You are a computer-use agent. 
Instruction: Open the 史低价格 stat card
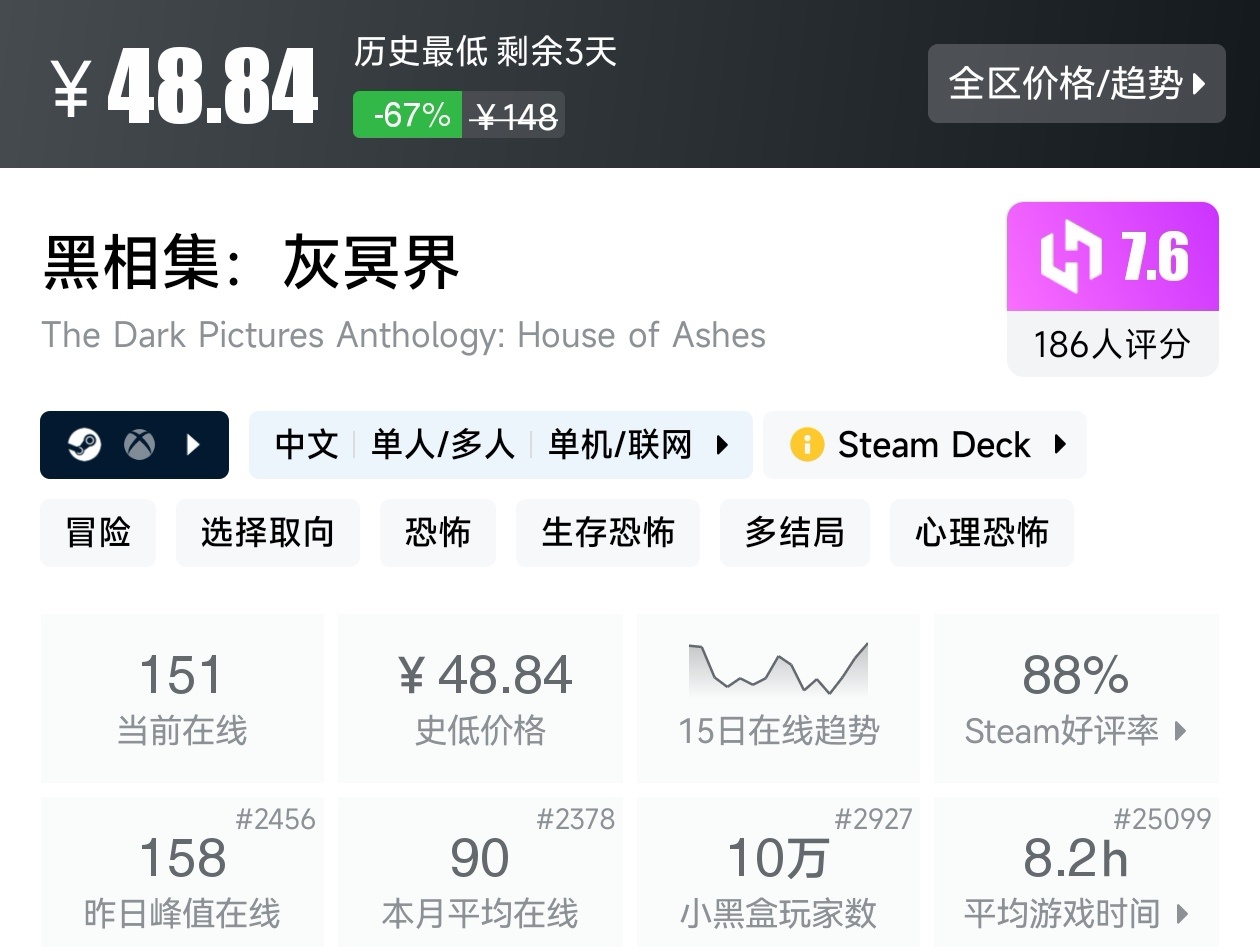pyautogui.click(x=480, y=697)
